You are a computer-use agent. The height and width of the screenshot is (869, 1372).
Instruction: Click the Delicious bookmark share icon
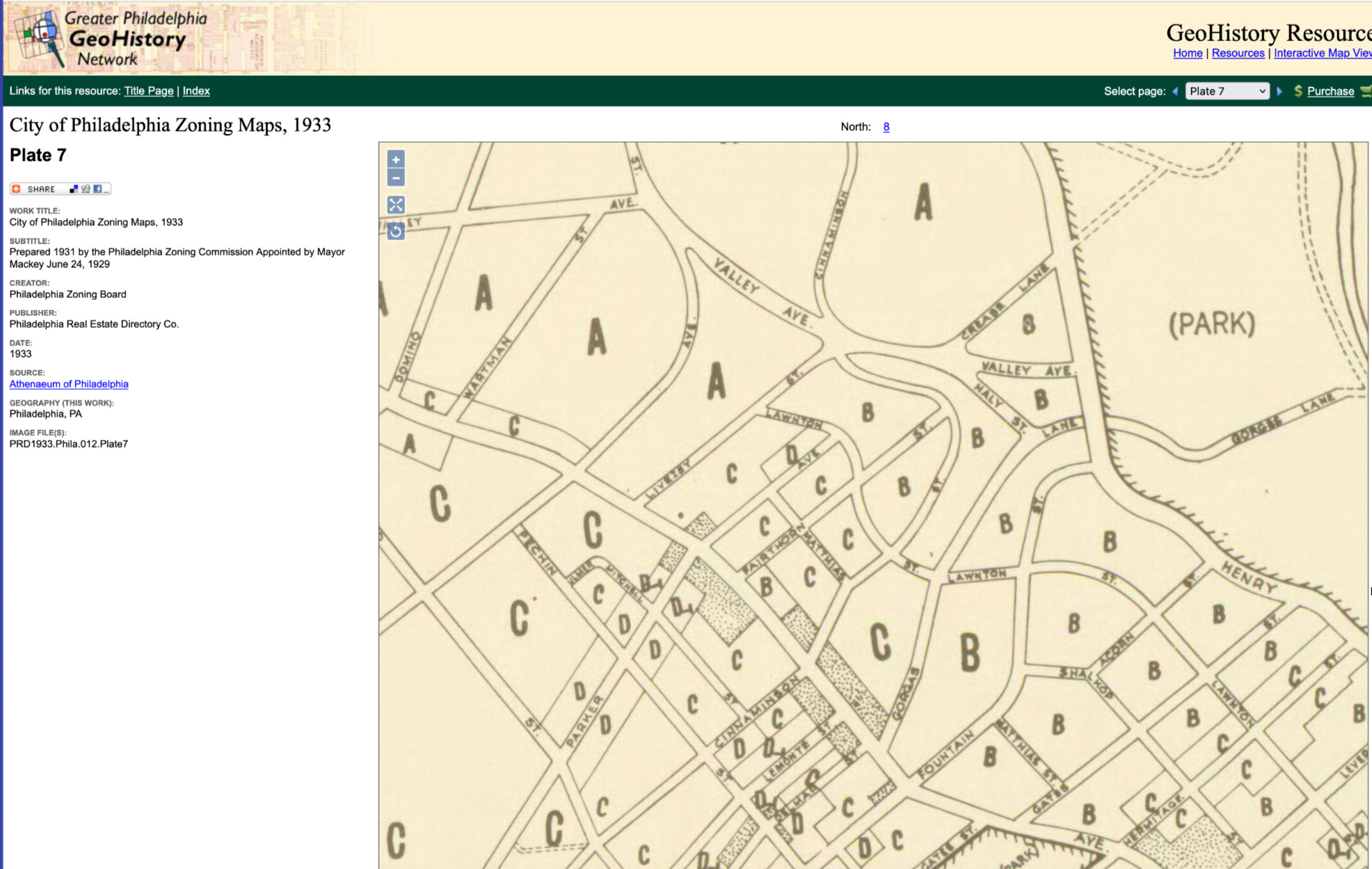point(74,189)
